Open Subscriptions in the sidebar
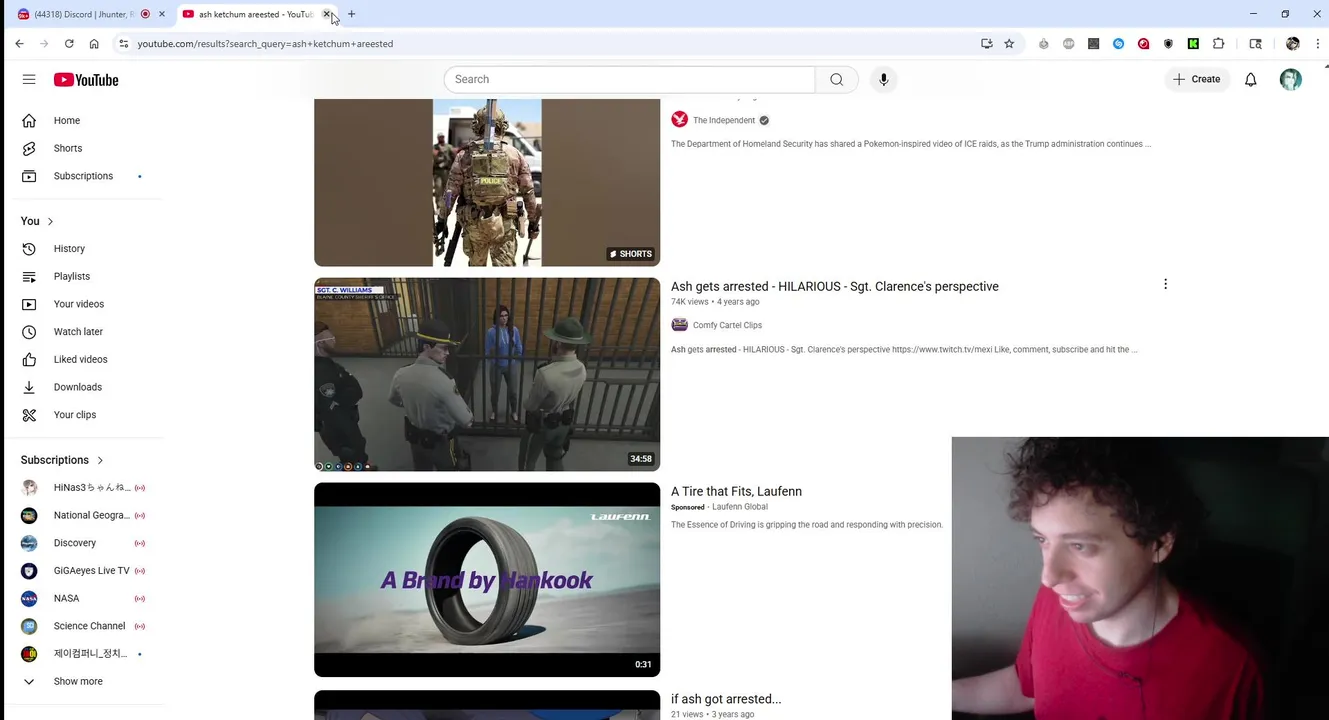The width and height of the screenshot is (1329, 720). pyautogui.click(x=85, y=176)
